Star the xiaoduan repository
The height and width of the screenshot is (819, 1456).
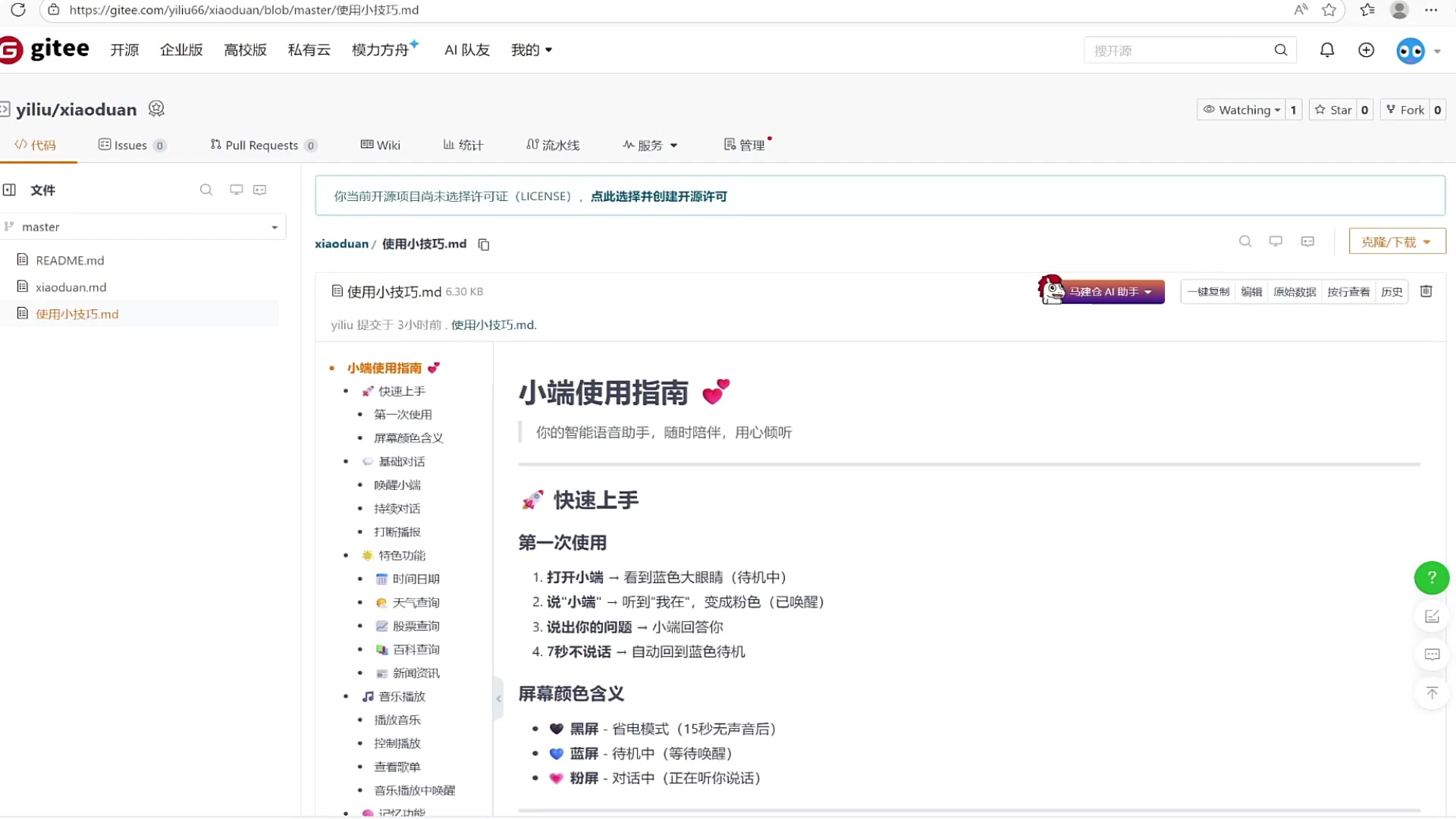[1333, 110]
